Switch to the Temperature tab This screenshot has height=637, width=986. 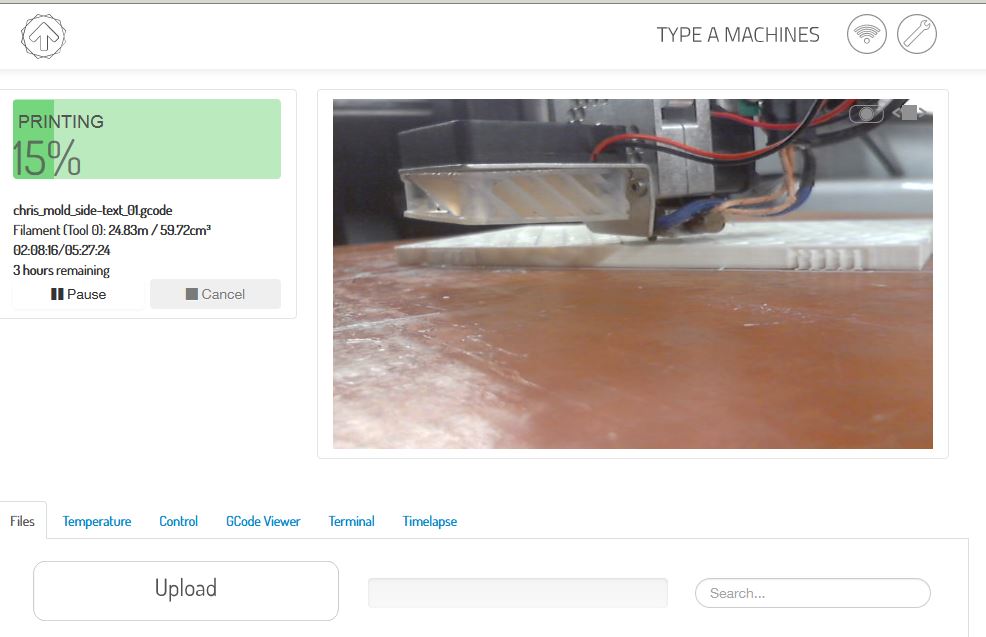97,521
